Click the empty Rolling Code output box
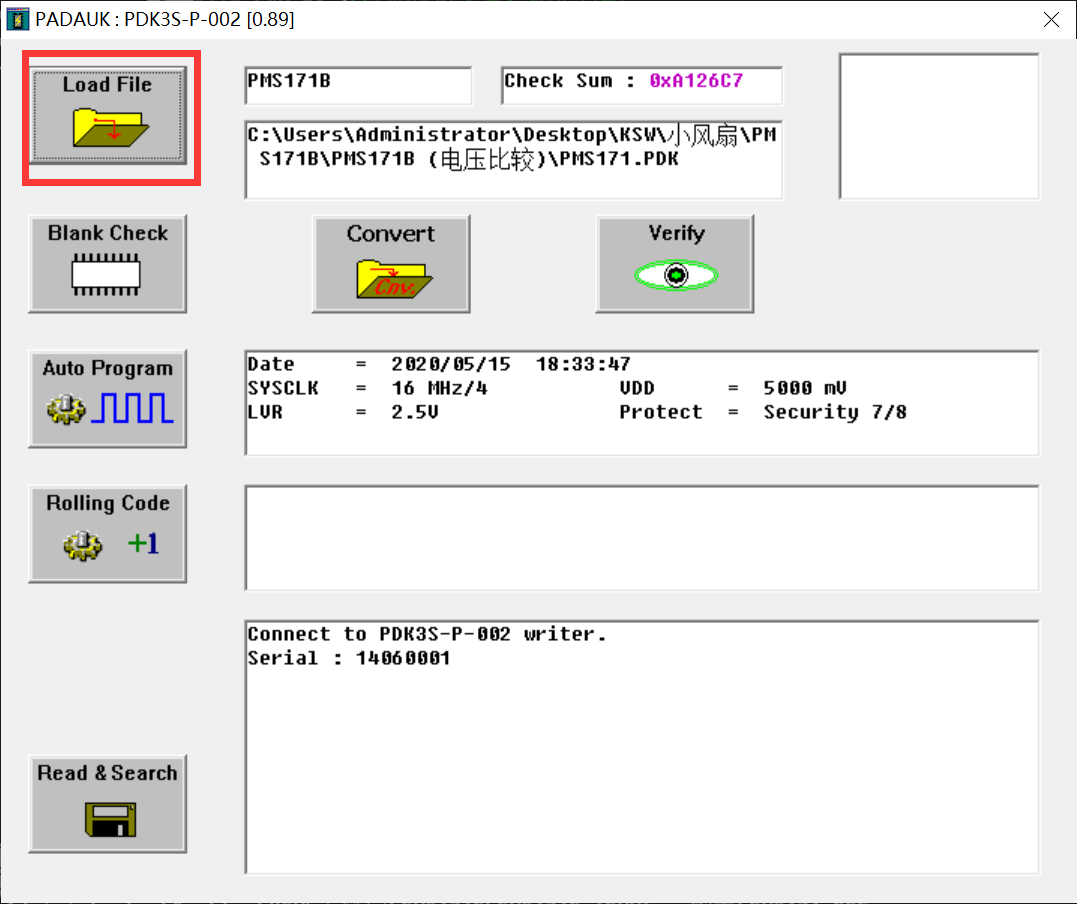Screen dimensions: 1077x904 (x=642, y=538)
